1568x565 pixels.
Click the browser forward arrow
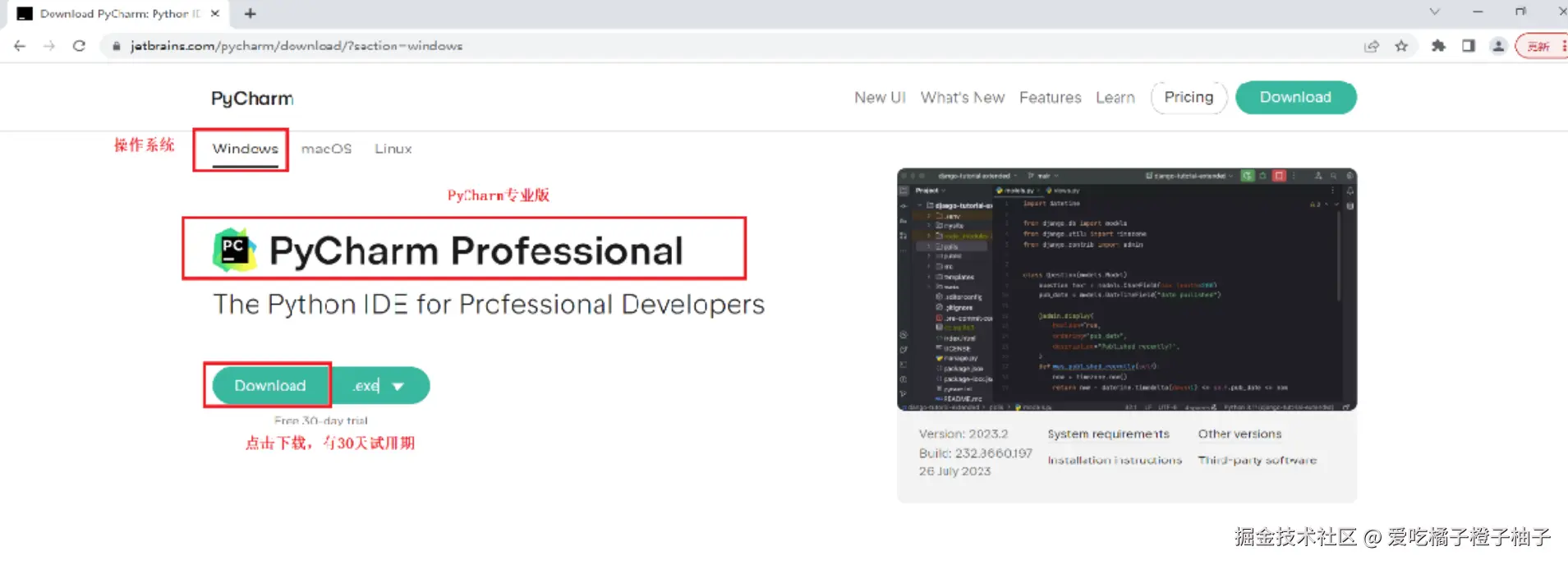point(49,46)
